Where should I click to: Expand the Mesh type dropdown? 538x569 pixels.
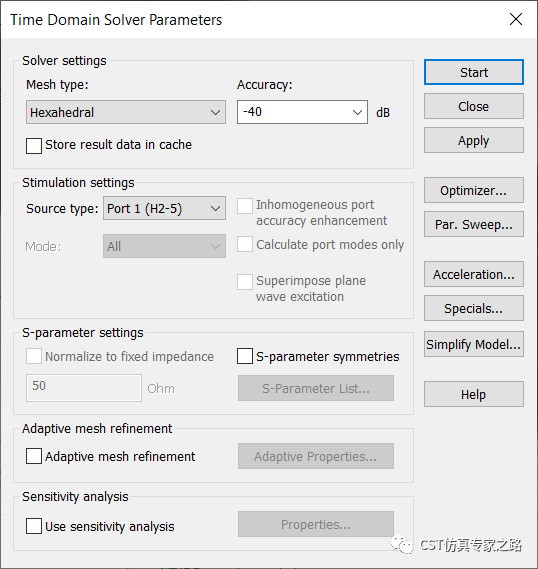(126, 112)
